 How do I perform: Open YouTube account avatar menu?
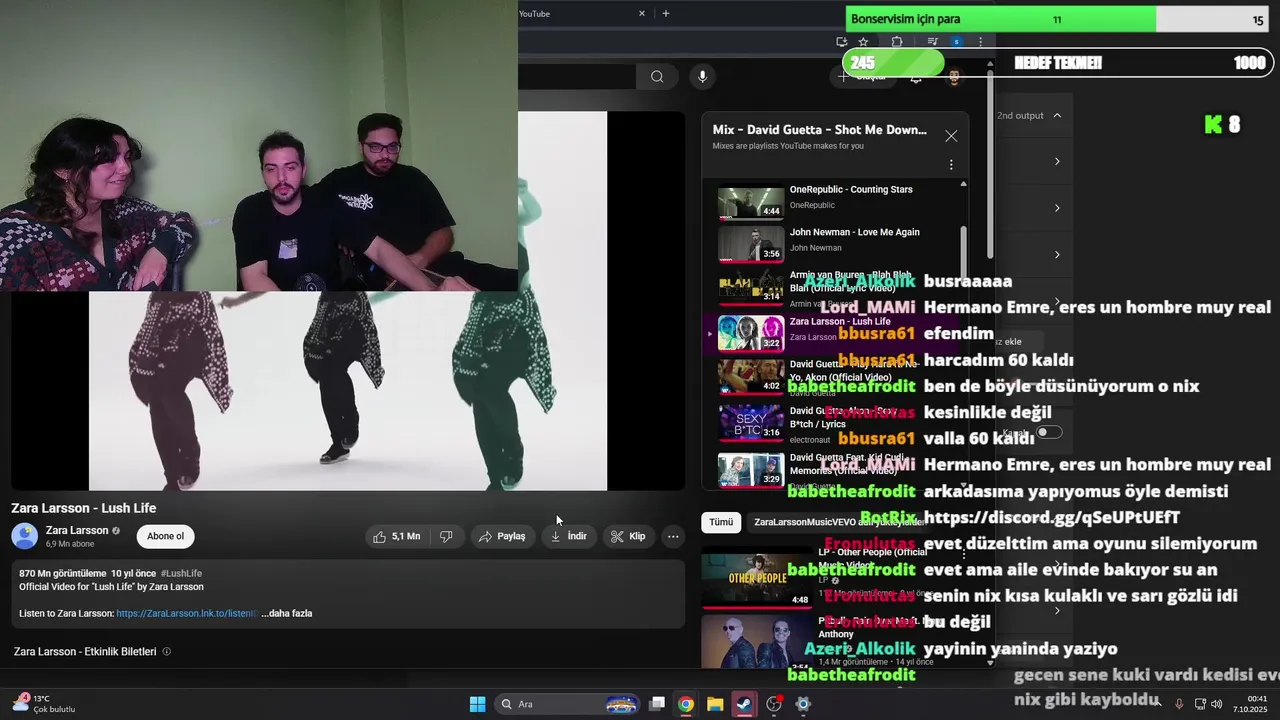point(954,77)
